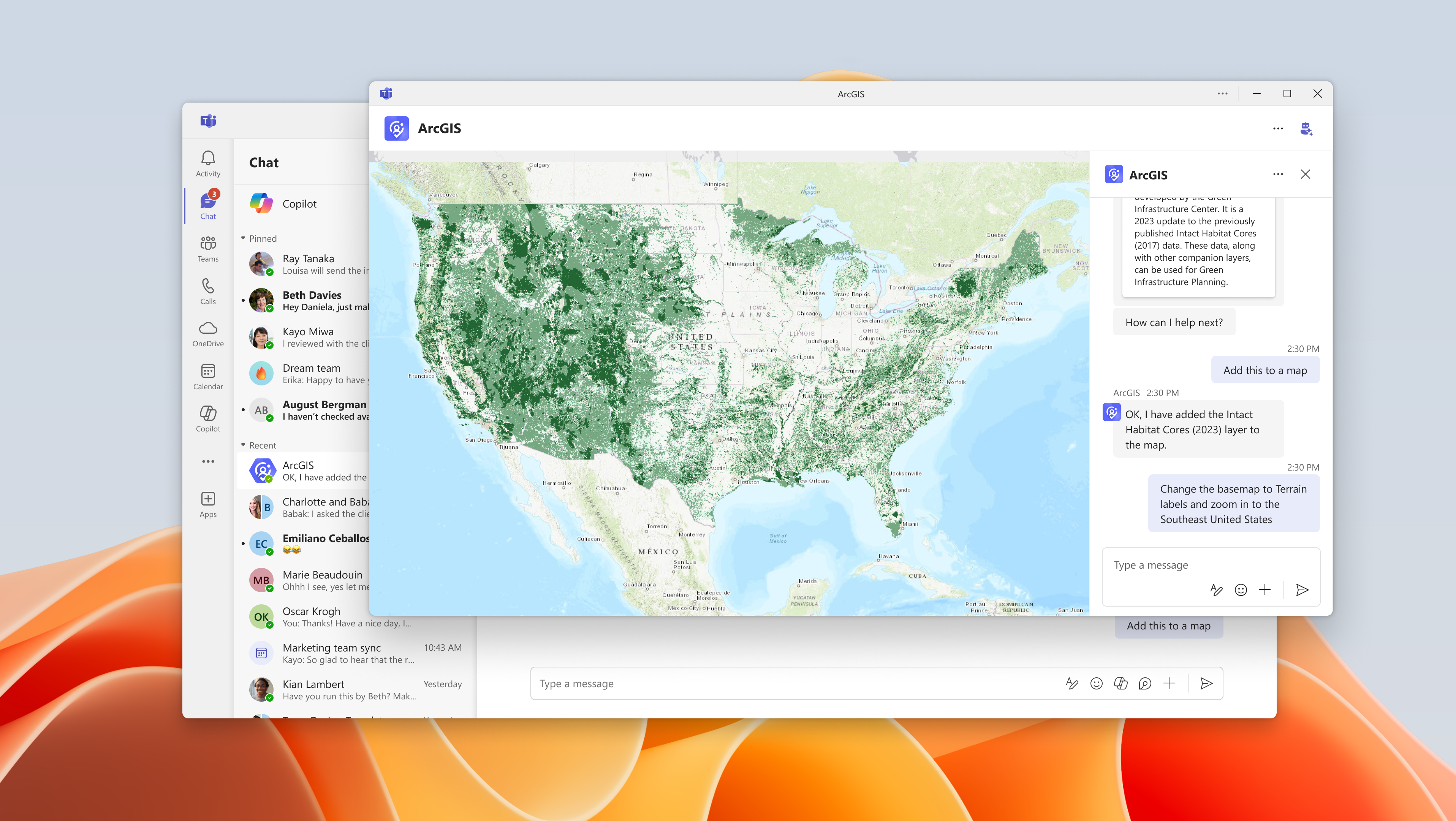
Task: Open the Teams section in sidebar
Action: [208, 249]
